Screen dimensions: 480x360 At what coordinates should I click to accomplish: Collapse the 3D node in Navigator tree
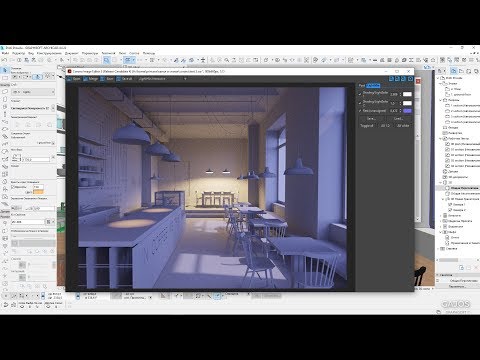tap(441, 182)
